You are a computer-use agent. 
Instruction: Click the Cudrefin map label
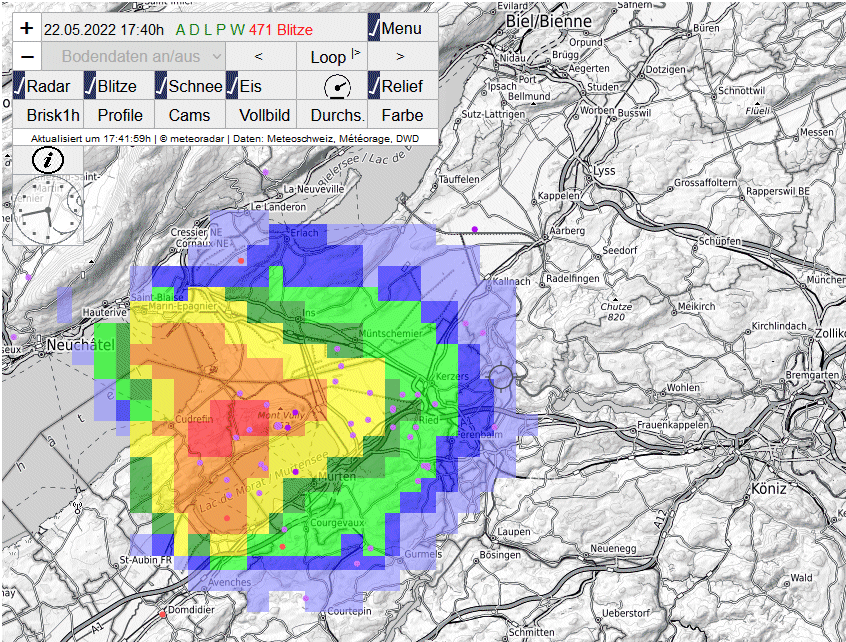194,419
